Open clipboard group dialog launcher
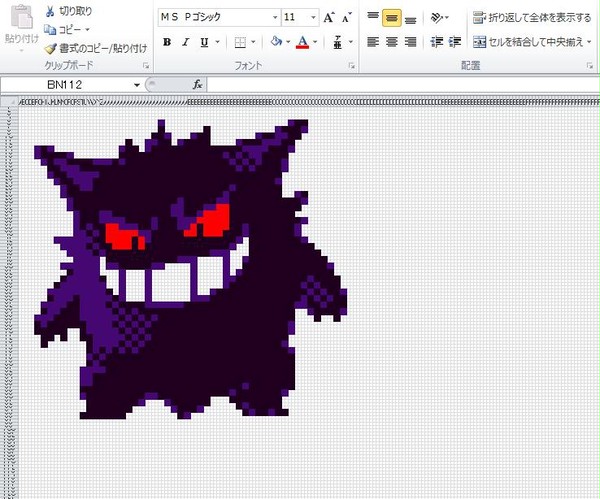600x499 pixels. tap(146, 66)
